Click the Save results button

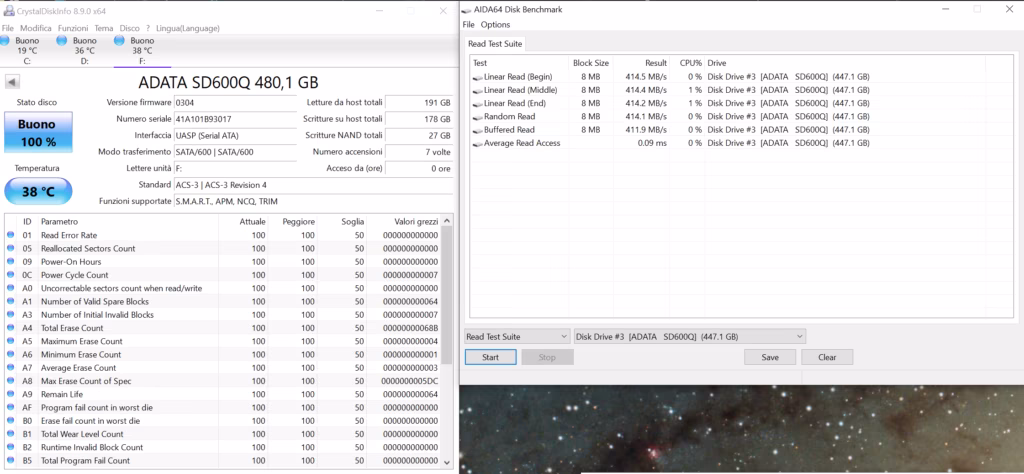point(770,357)
